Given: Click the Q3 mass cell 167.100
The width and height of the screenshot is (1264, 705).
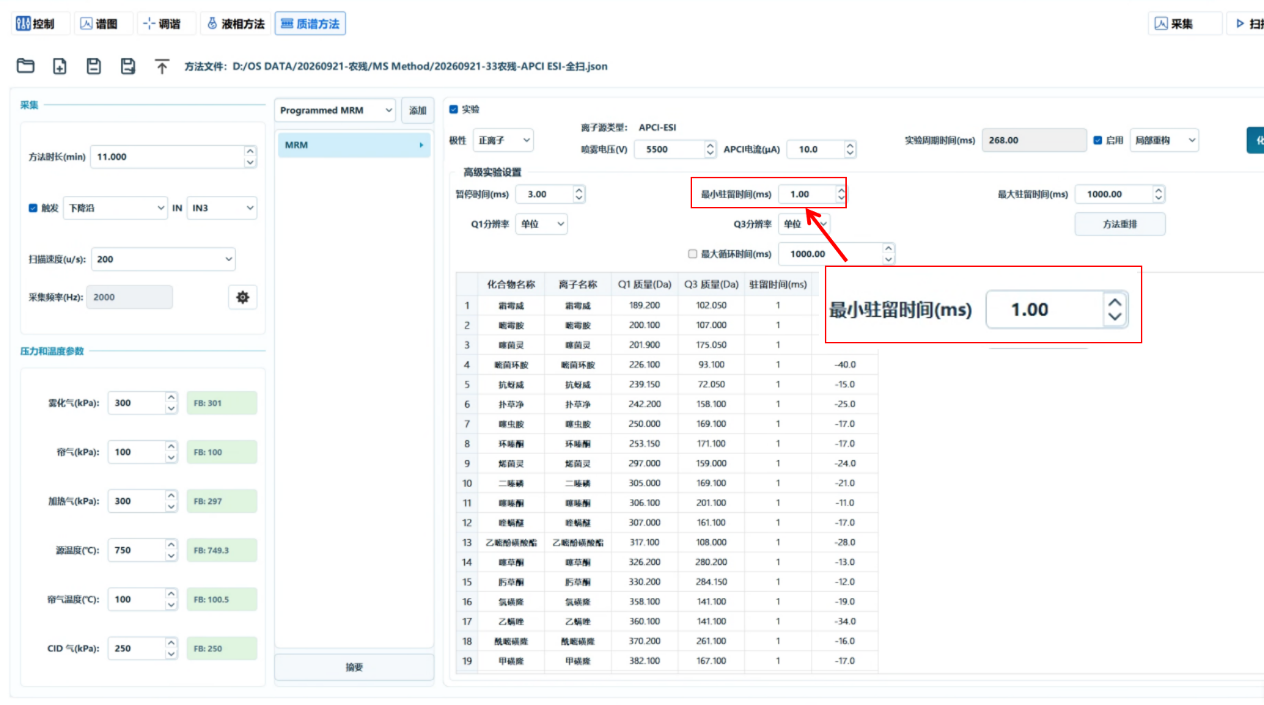Looking at the screenshot, I should 711,661.
